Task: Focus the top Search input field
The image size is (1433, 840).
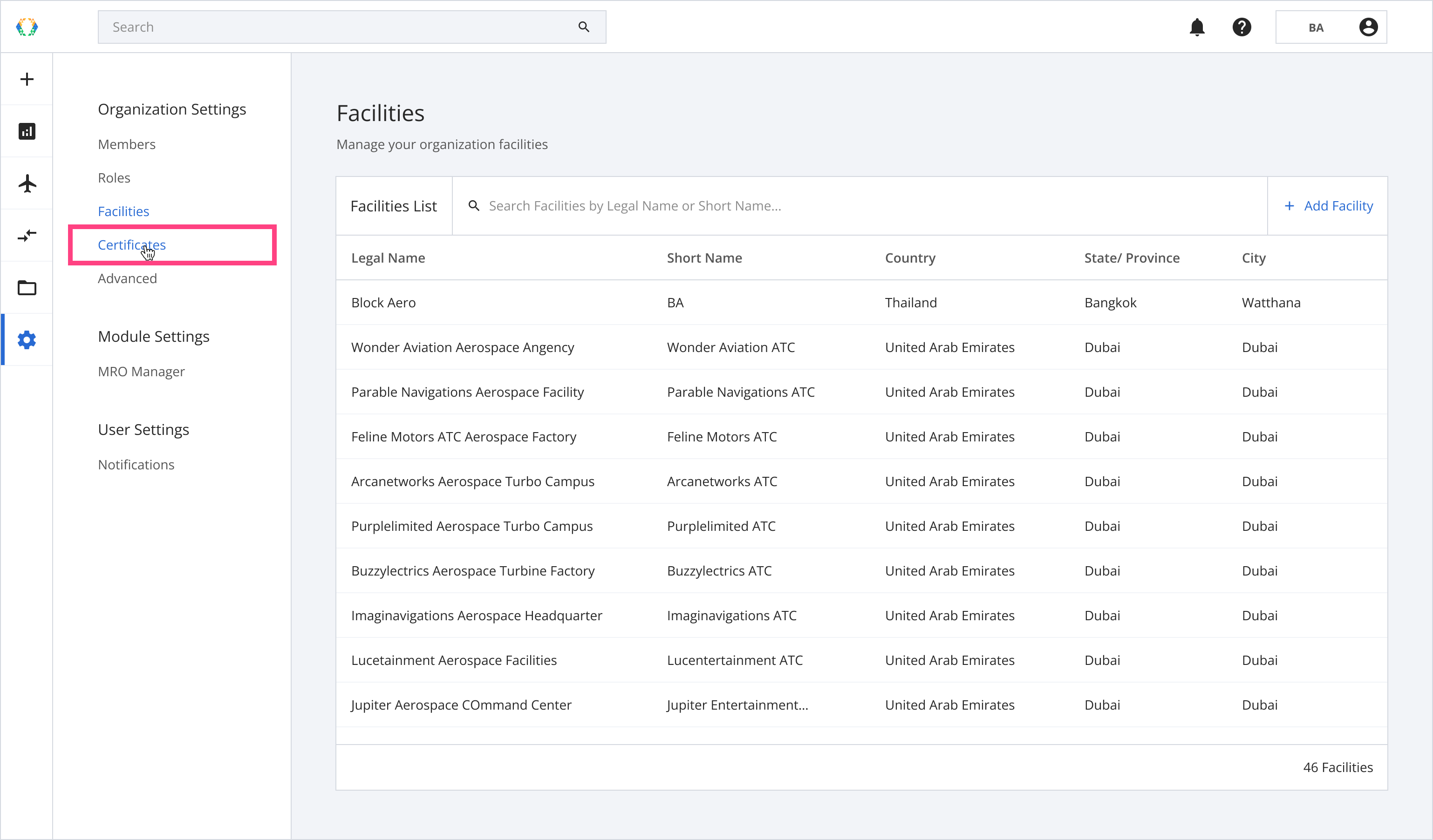Action: click(x=352, y=27)
